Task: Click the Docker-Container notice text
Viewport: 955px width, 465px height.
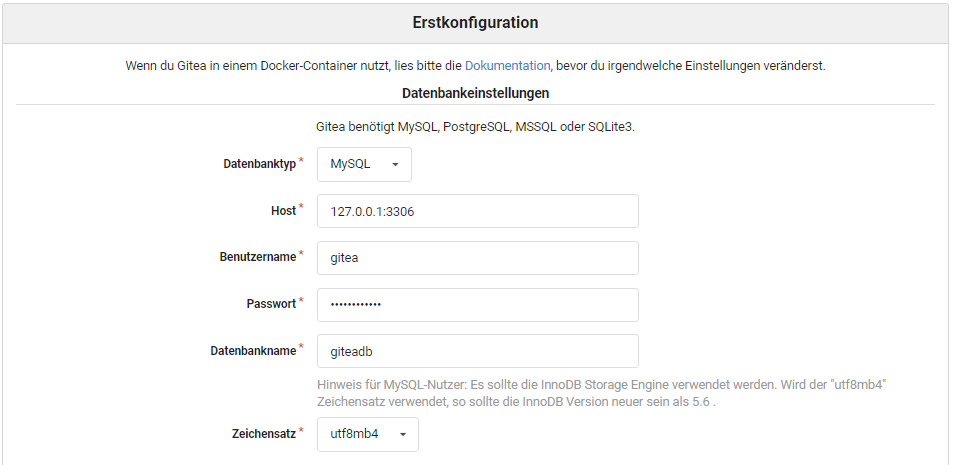Action: point(290,66)
